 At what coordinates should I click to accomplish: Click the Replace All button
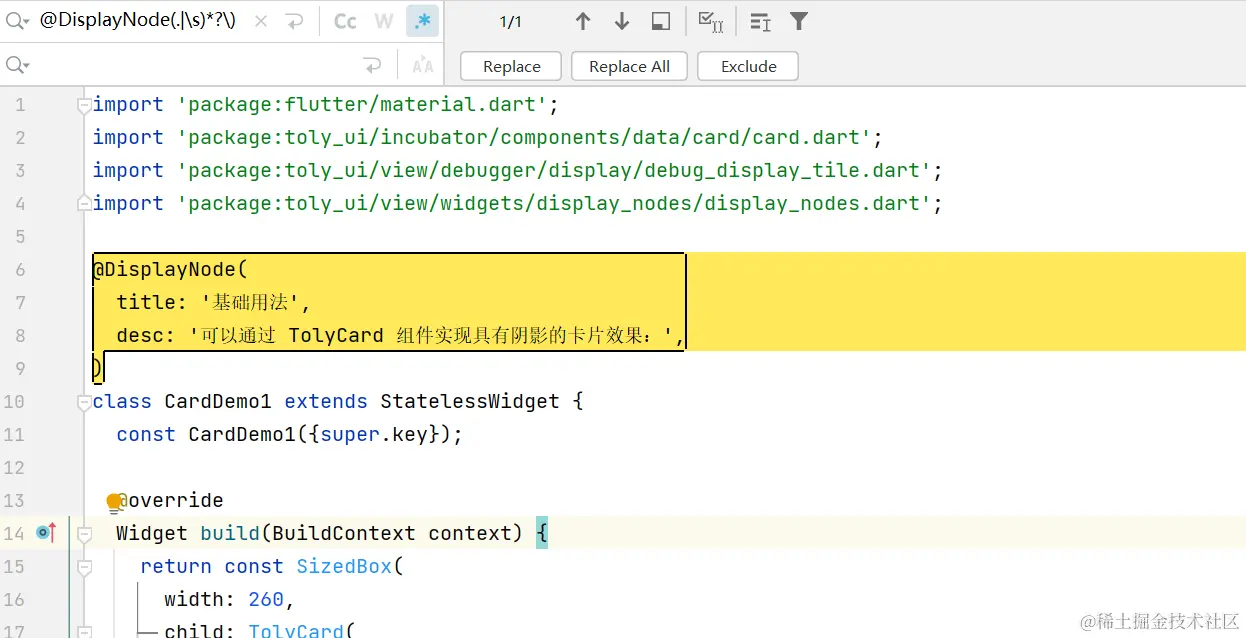tap(629, 66)
